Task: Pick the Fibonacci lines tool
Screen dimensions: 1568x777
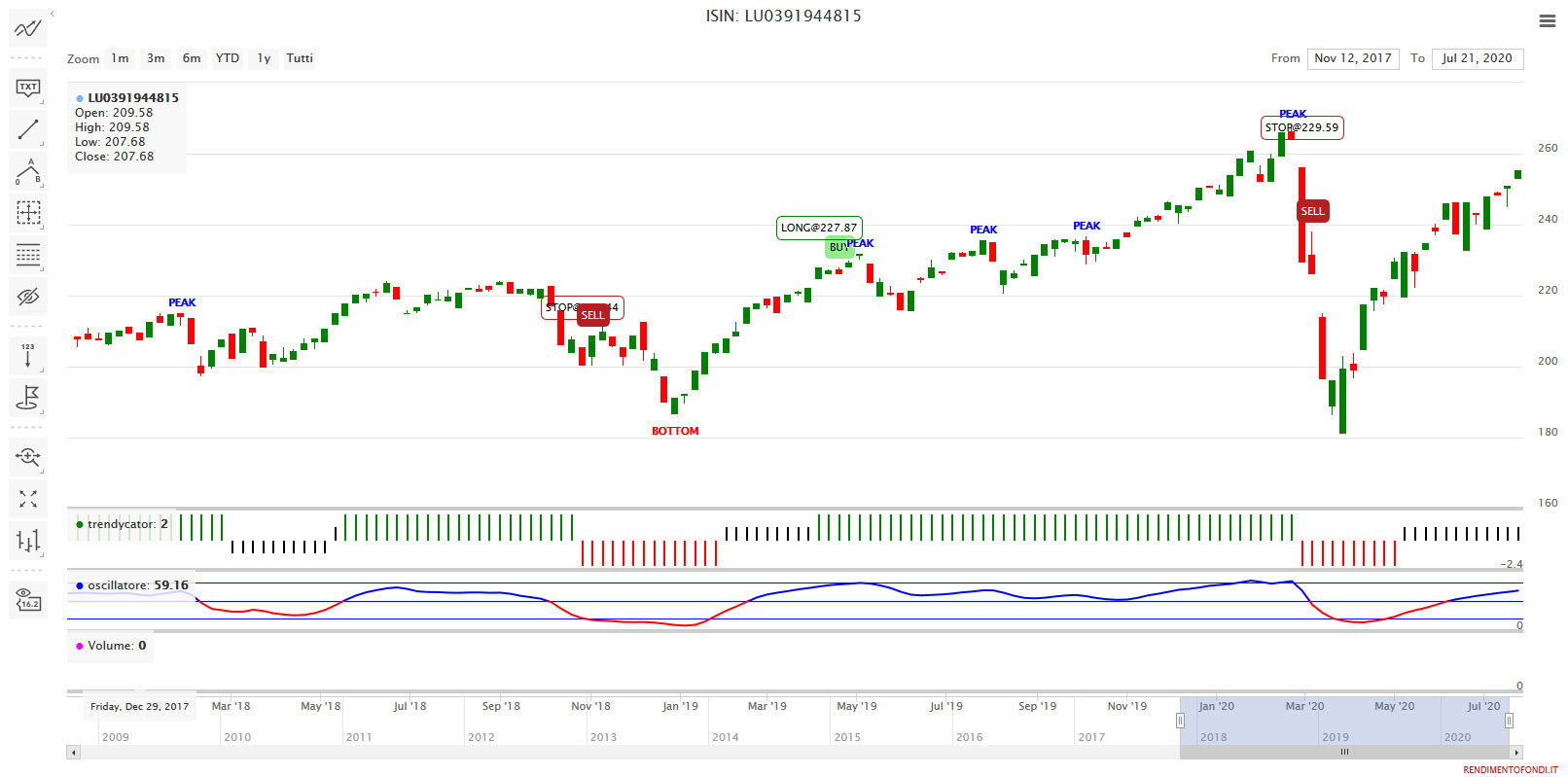Action: [x=27, y=255]
